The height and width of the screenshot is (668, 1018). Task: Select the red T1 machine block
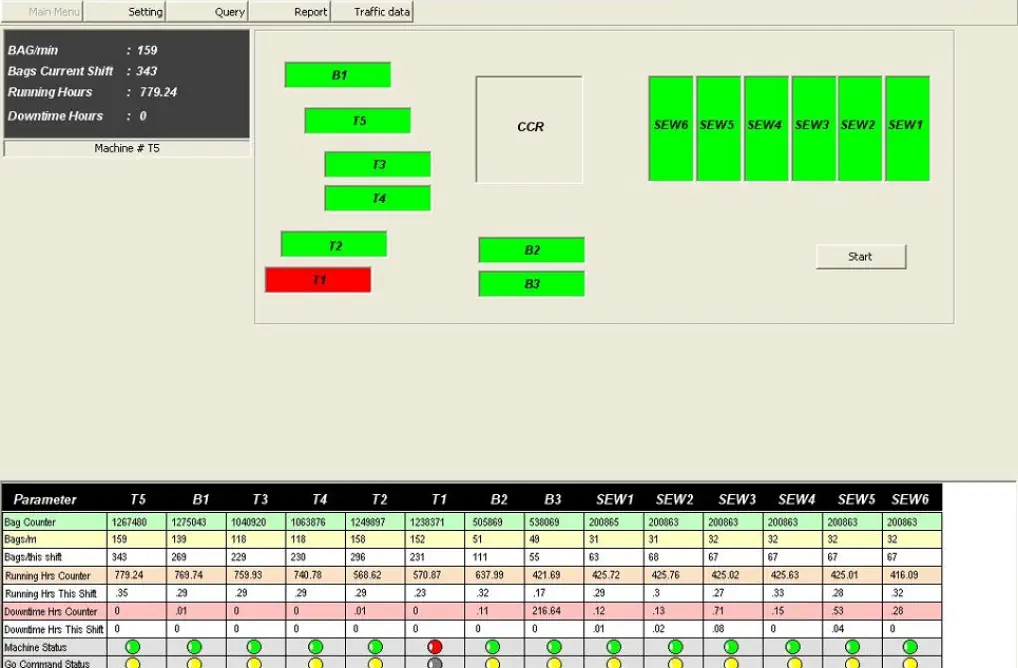coord(318,280)
